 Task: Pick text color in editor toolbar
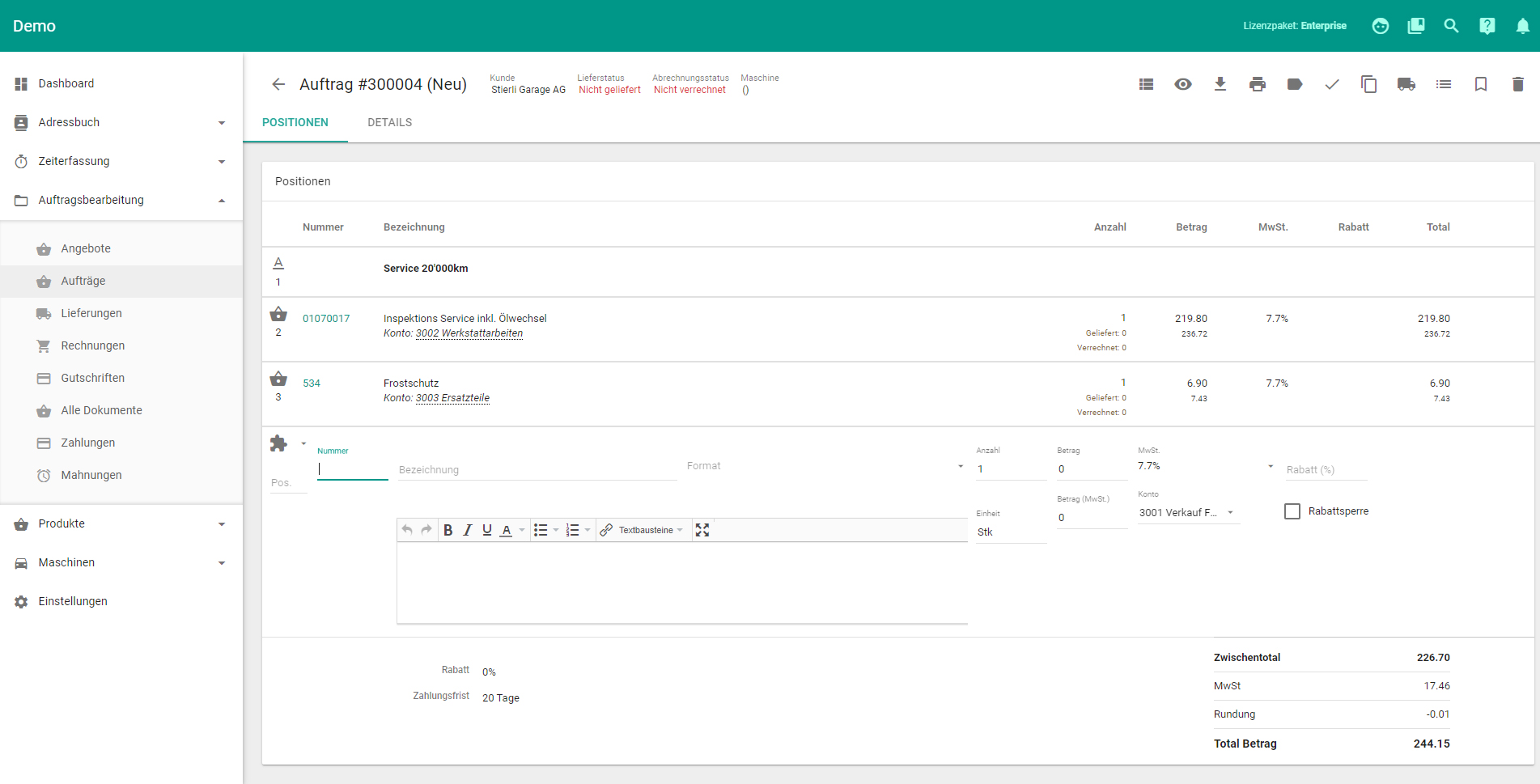coord(507,530)
